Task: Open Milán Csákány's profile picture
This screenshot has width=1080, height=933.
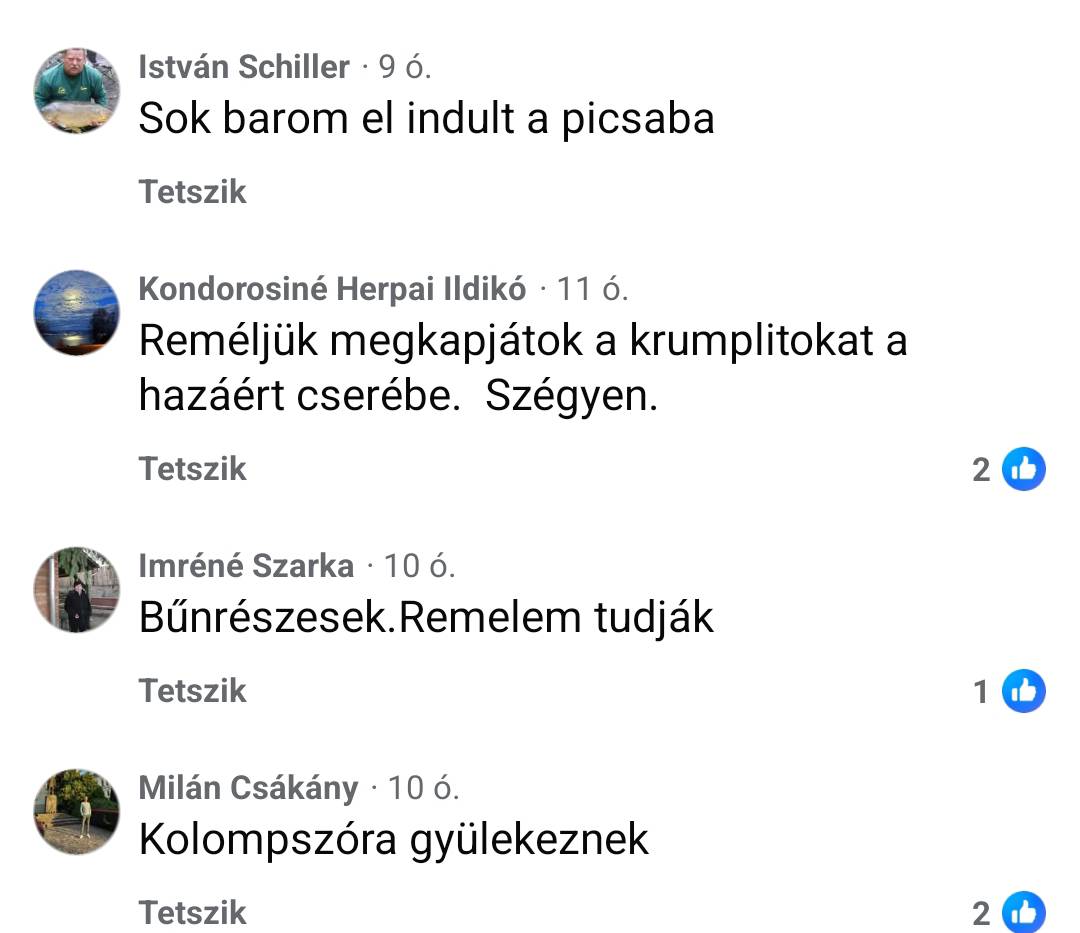Action: tap(77, 811)
